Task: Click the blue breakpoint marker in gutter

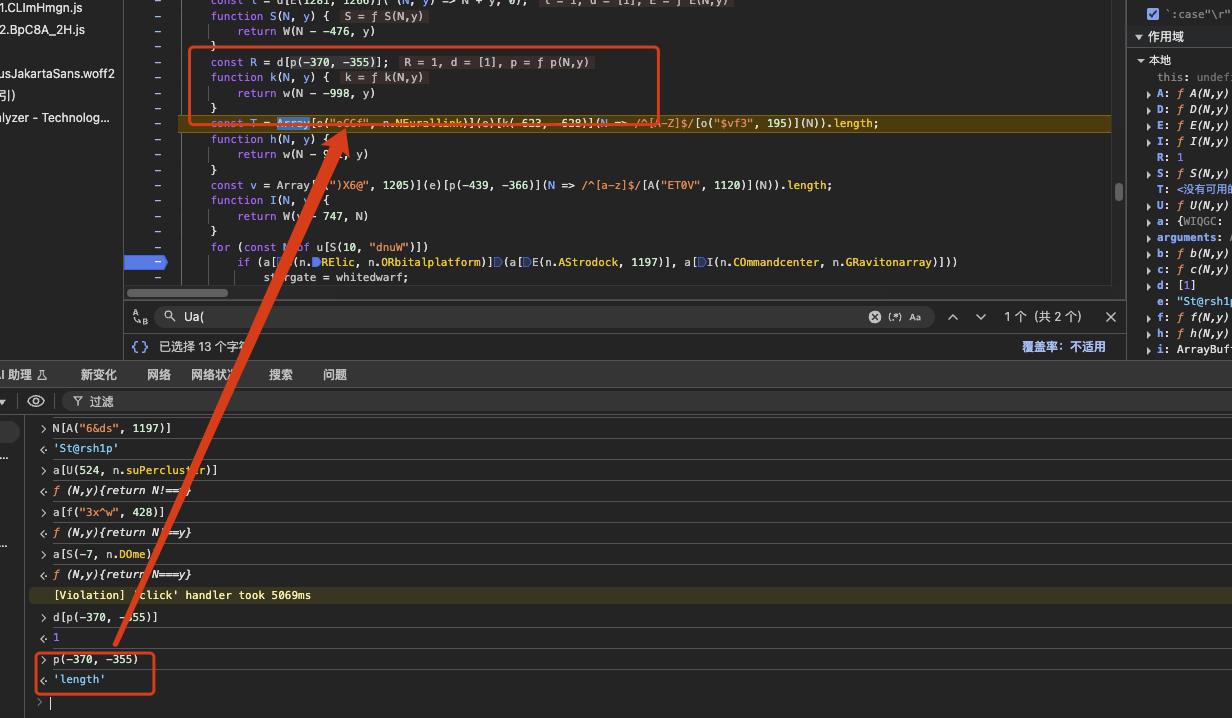Action: pyautogui.click(x=145, y=262)
